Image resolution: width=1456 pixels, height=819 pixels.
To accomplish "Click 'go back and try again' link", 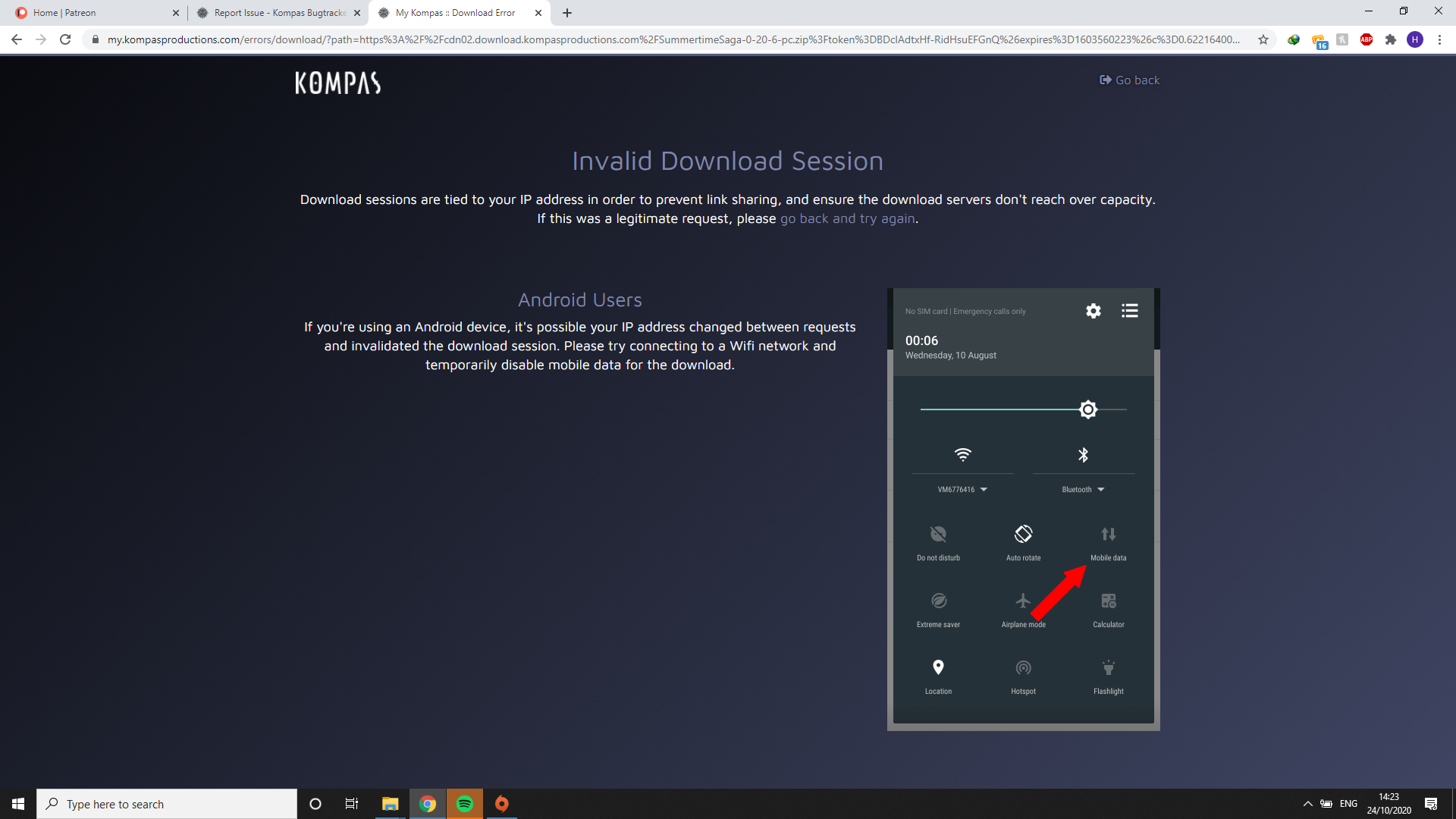I will coord(847,218).
